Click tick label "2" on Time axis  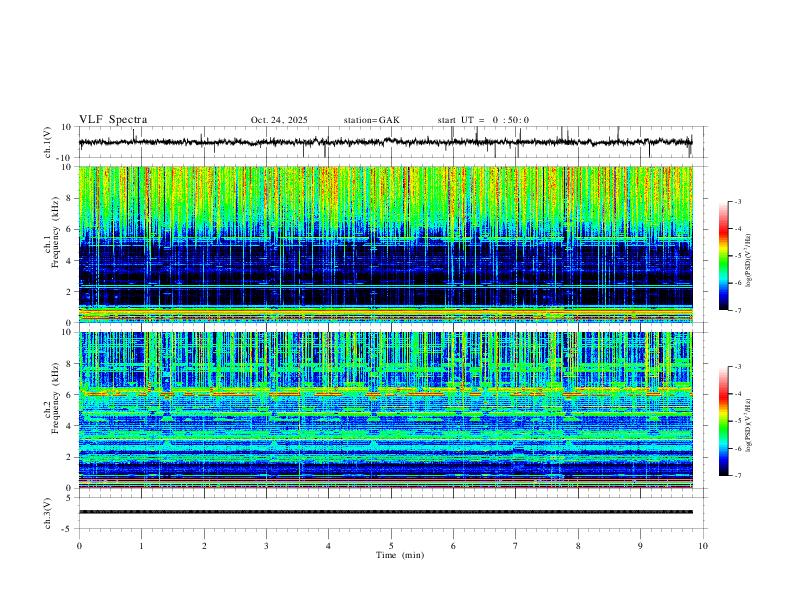[x=204, y=546]
